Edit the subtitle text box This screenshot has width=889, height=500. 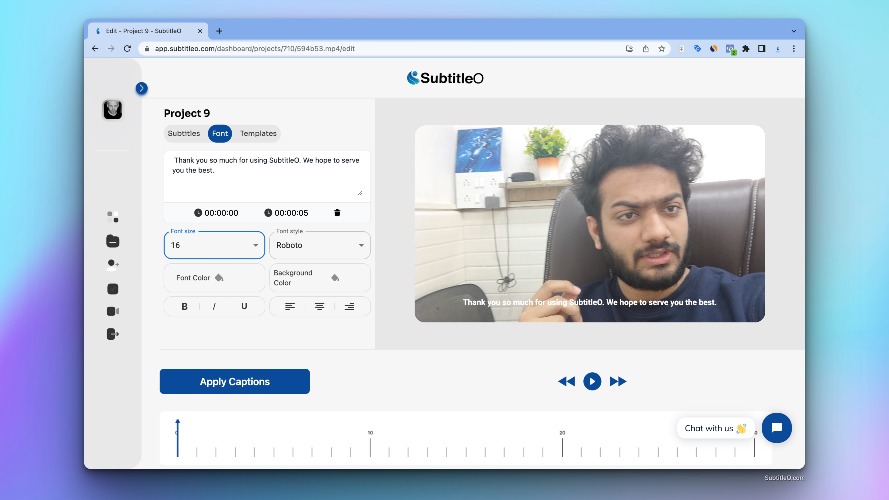(x=267, y=175)
